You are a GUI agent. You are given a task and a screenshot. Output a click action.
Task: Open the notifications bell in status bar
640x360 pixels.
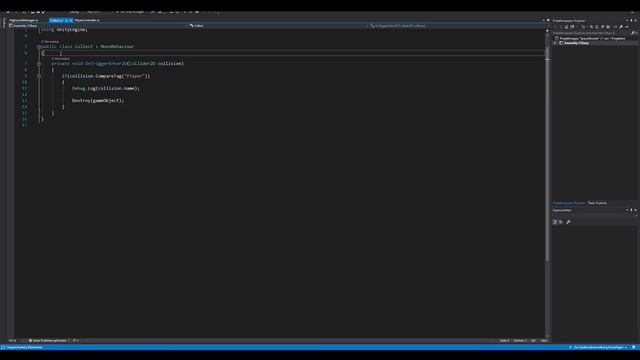point(633,347)
